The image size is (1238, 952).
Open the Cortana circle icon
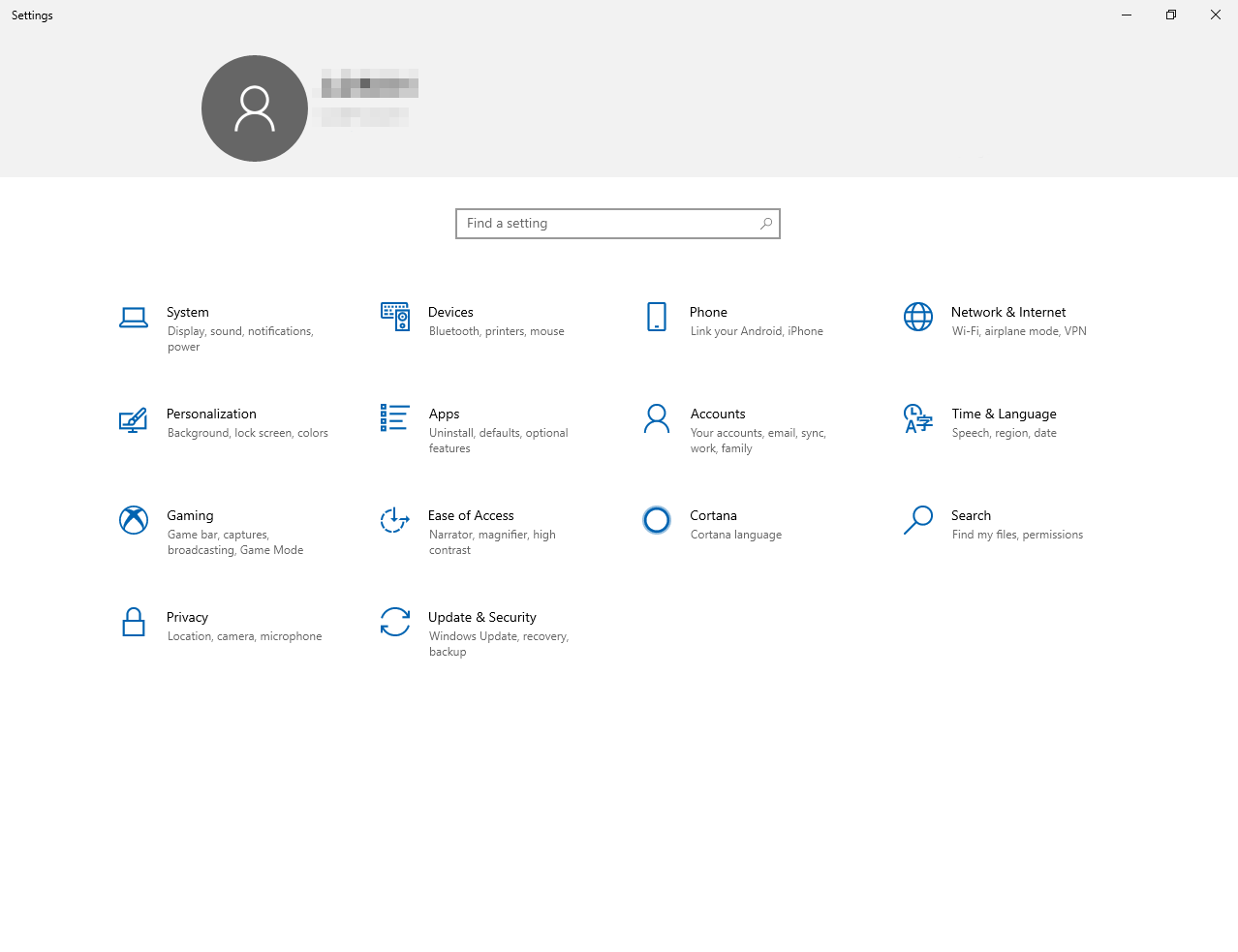(657, 520)
